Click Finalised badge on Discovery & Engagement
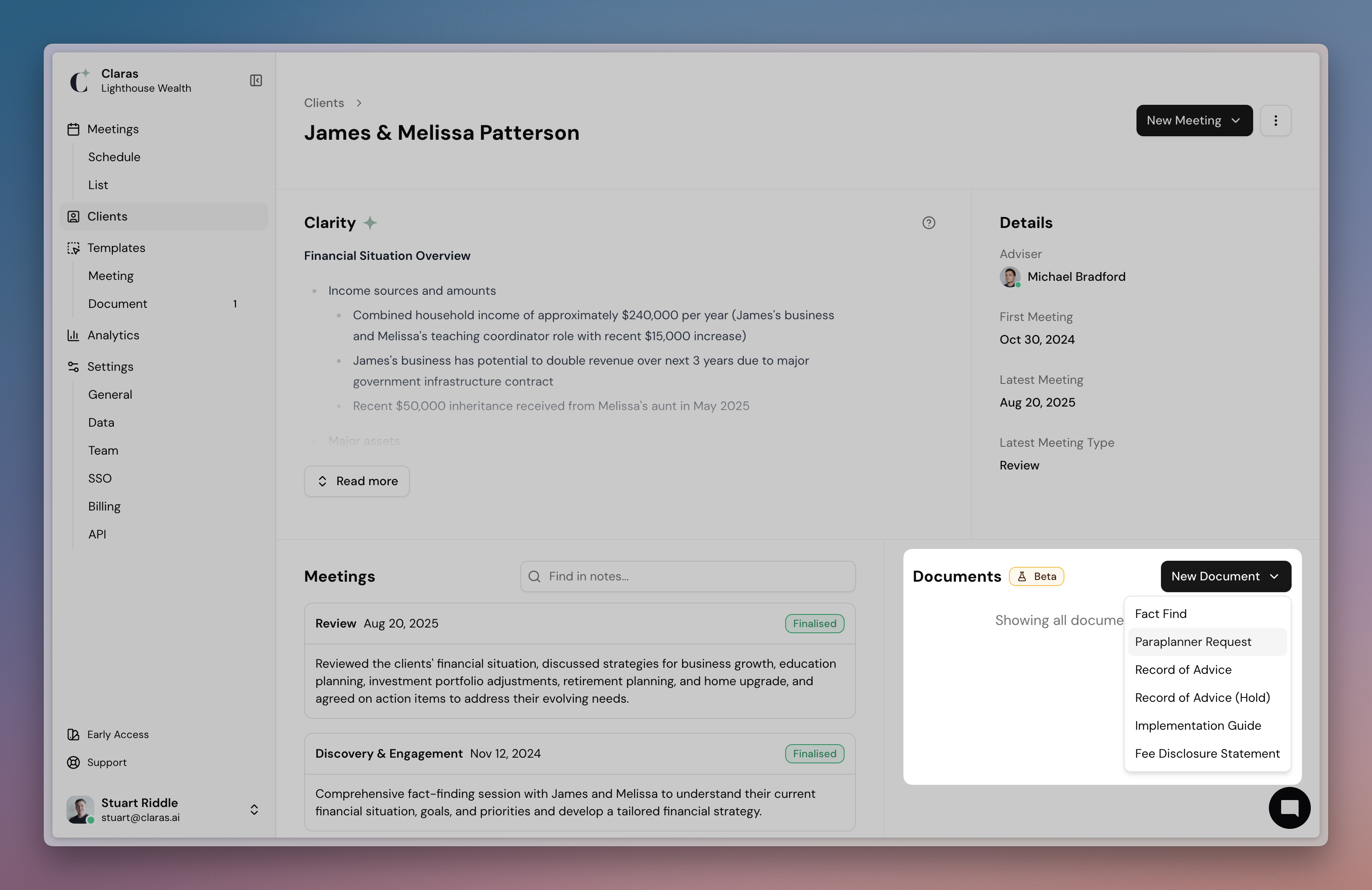The width and height of the screenshot is (1372, 890). 814,754
